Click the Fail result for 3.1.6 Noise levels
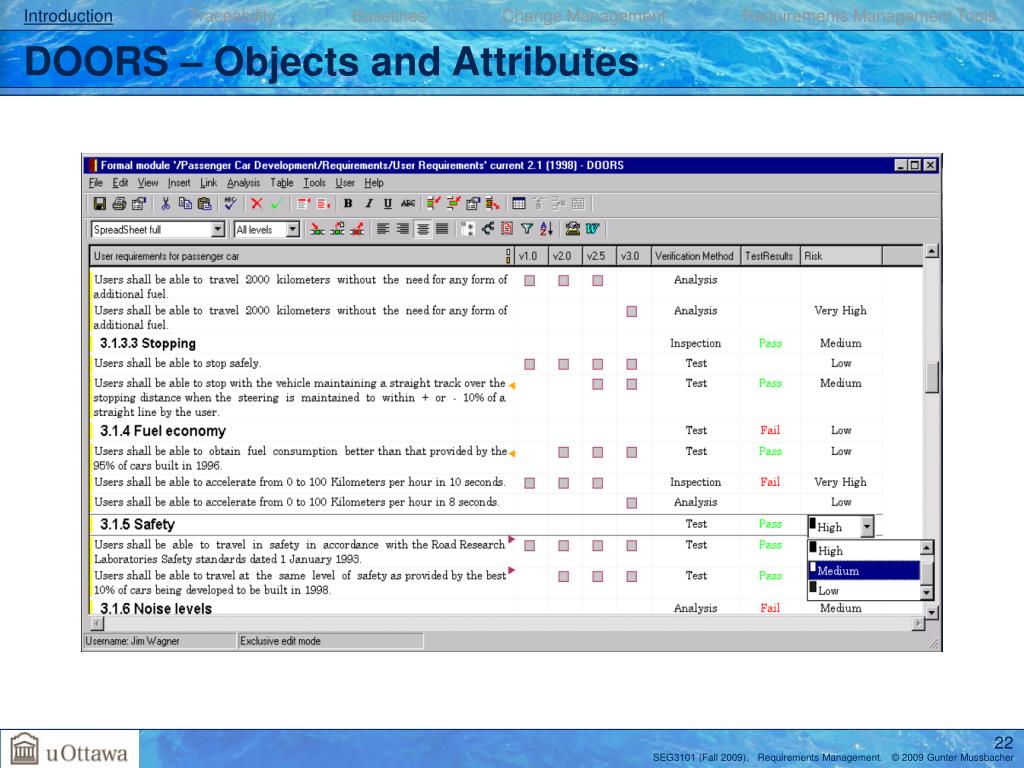This screenshot has width=1024, height=768. point(770,608)
